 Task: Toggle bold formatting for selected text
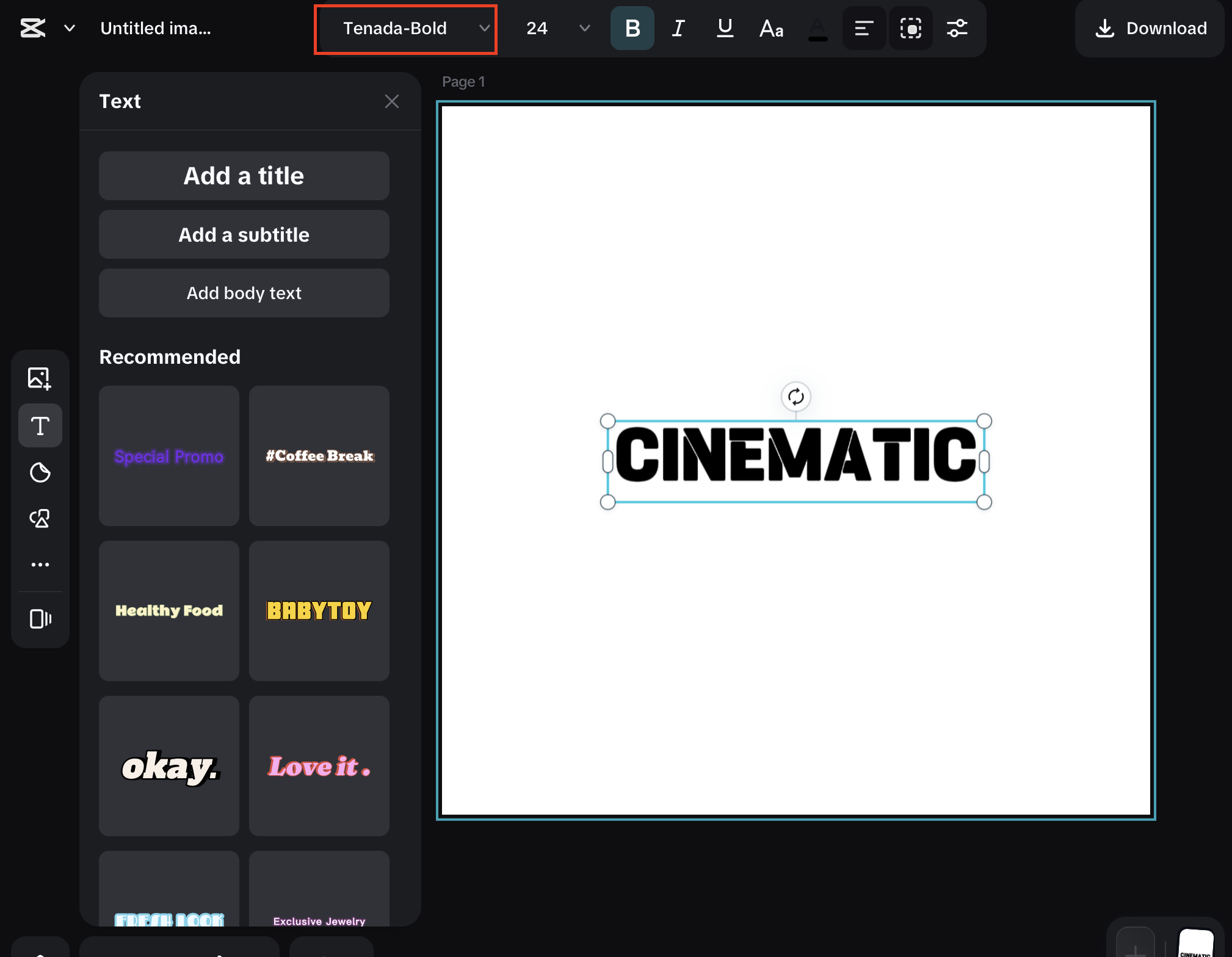(x=632, y=27)
